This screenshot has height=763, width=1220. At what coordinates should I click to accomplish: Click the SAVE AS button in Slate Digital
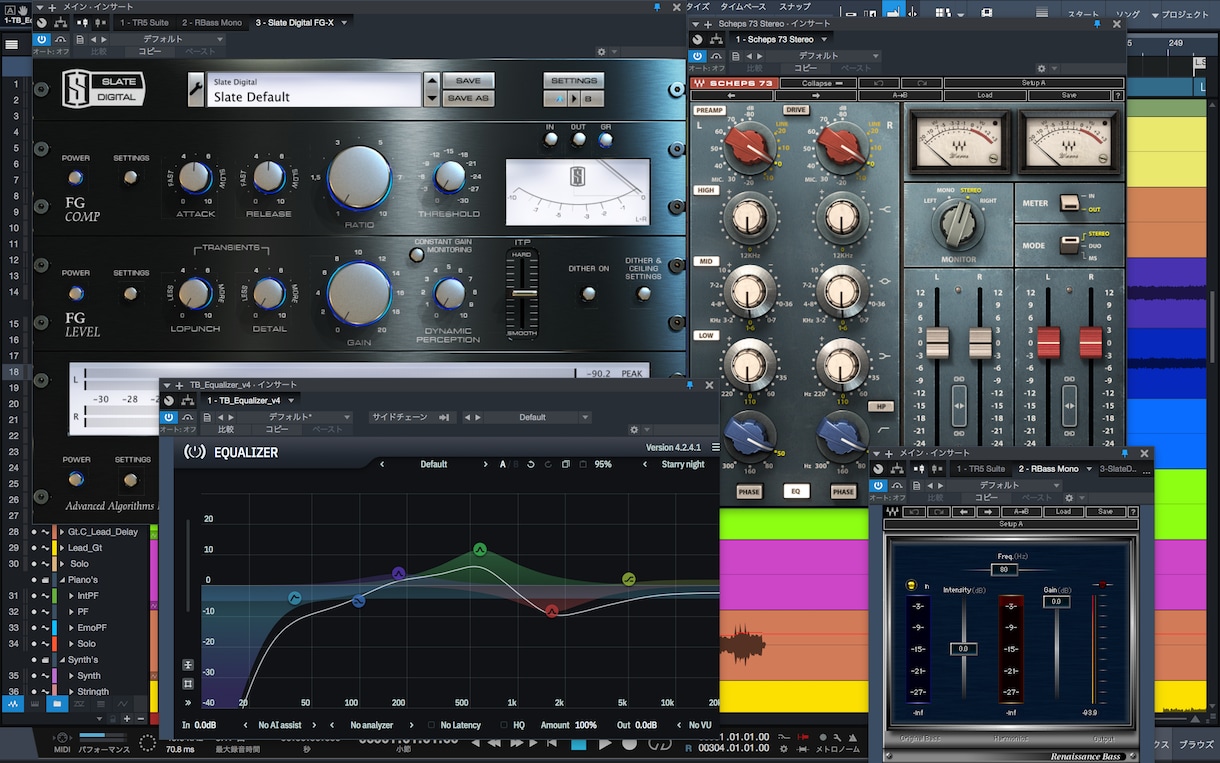(x=468, y=98)
